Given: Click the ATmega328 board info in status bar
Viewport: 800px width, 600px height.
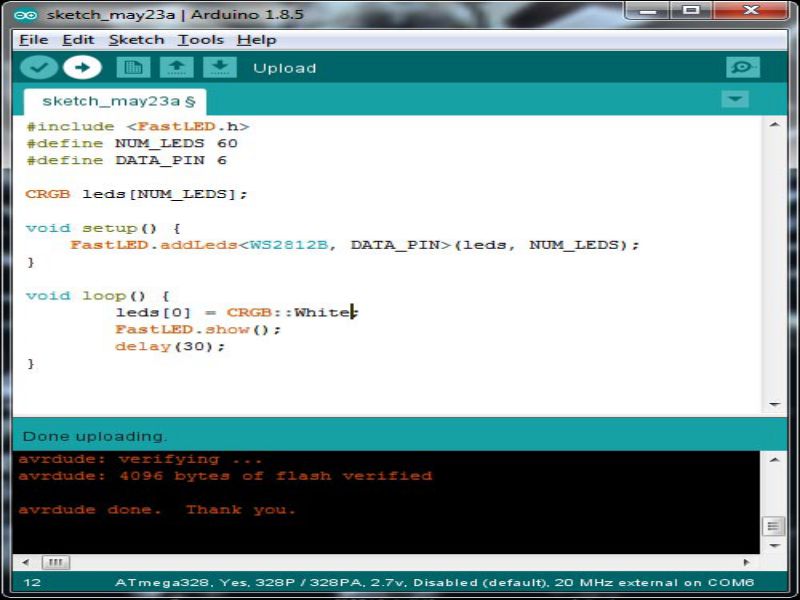Looking at the screenshot, I should point(434,583).
